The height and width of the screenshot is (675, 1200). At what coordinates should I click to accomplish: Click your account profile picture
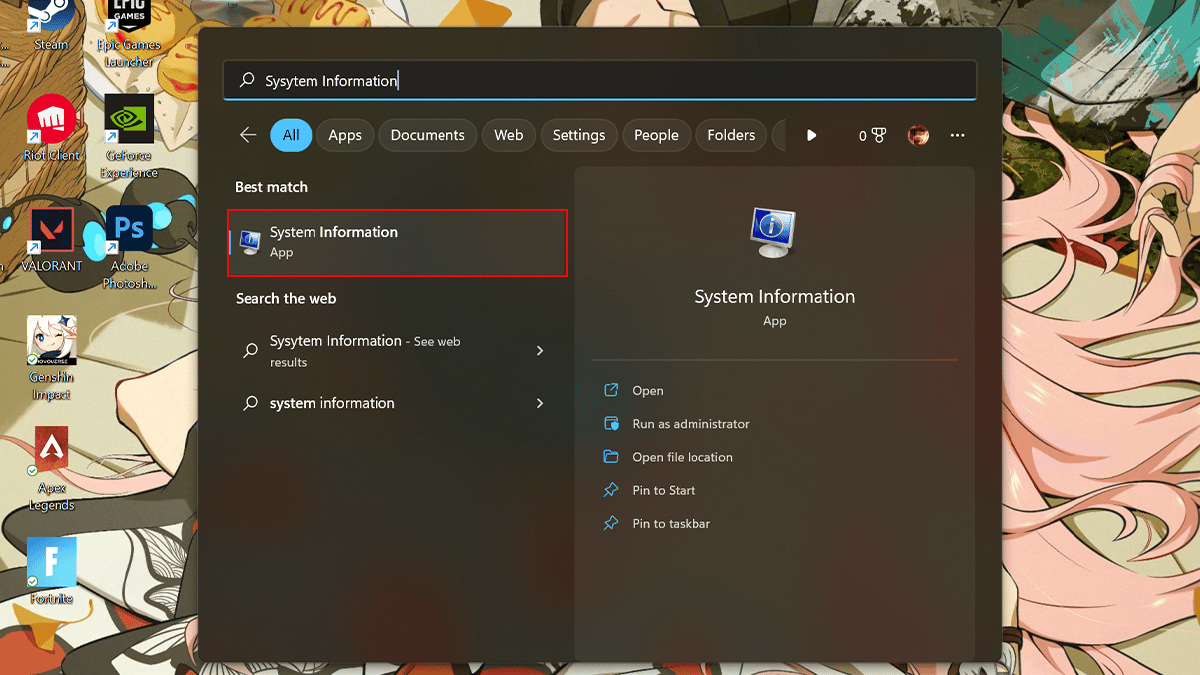[x=918, y=135]
